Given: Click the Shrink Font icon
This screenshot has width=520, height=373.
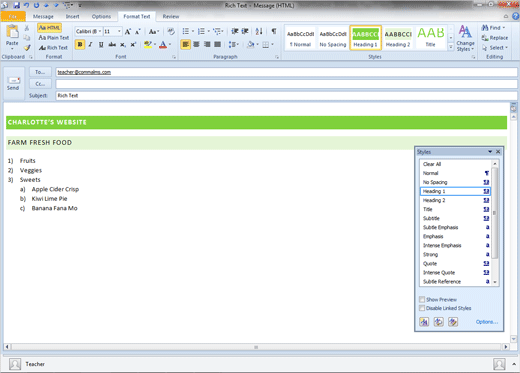Looking at the screenshot, I should tap(137, 32).
